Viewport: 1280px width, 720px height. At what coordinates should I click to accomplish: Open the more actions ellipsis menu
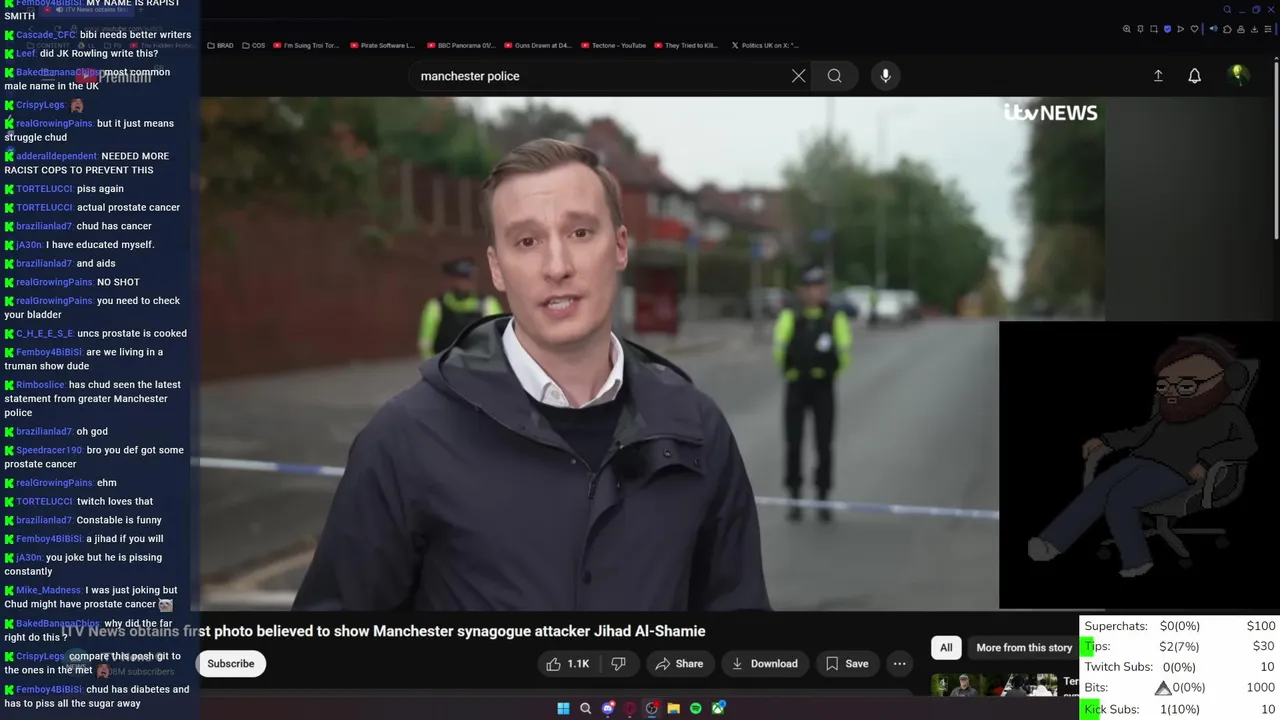coord(899,664)
